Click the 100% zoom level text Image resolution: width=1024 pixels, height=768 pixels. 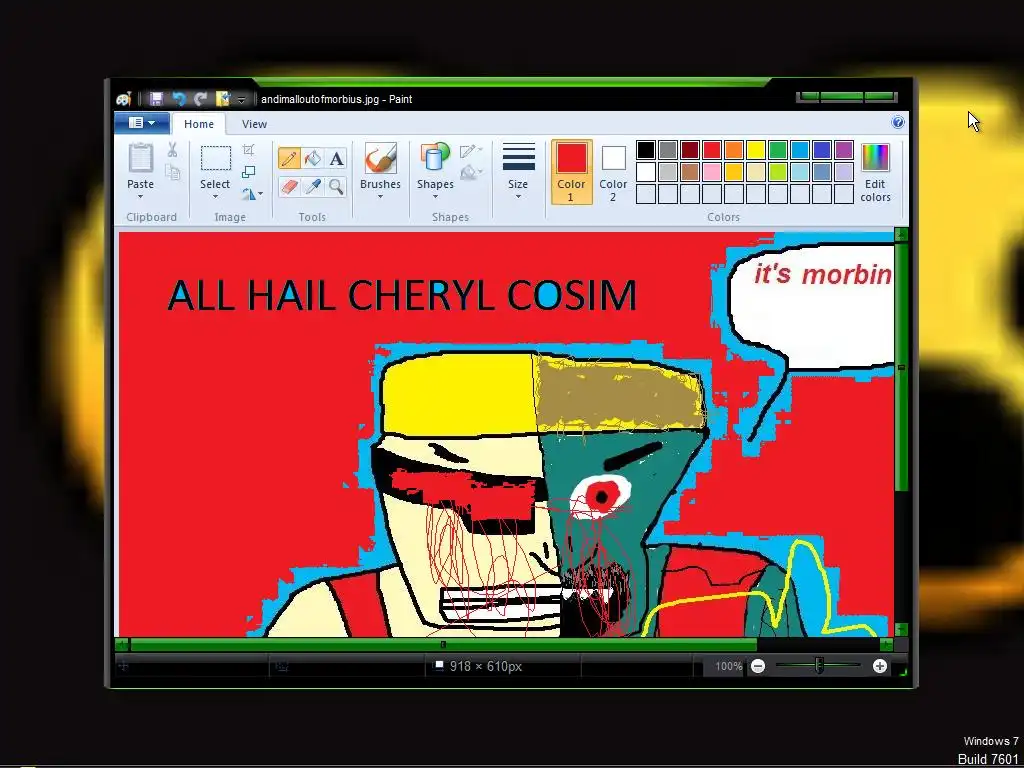[728, 666]
